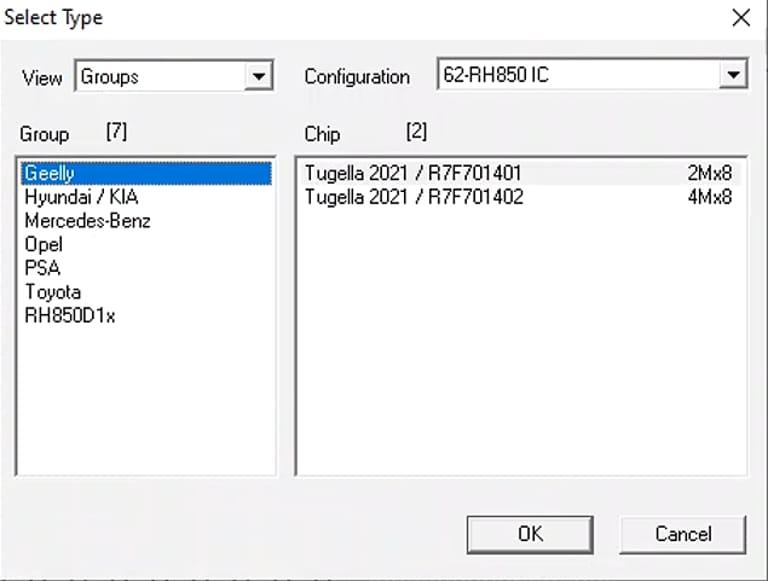Select chip Tugella 2021 / R7F701401
The width and height of the screenshot is (768, 581).
point(413,174)
